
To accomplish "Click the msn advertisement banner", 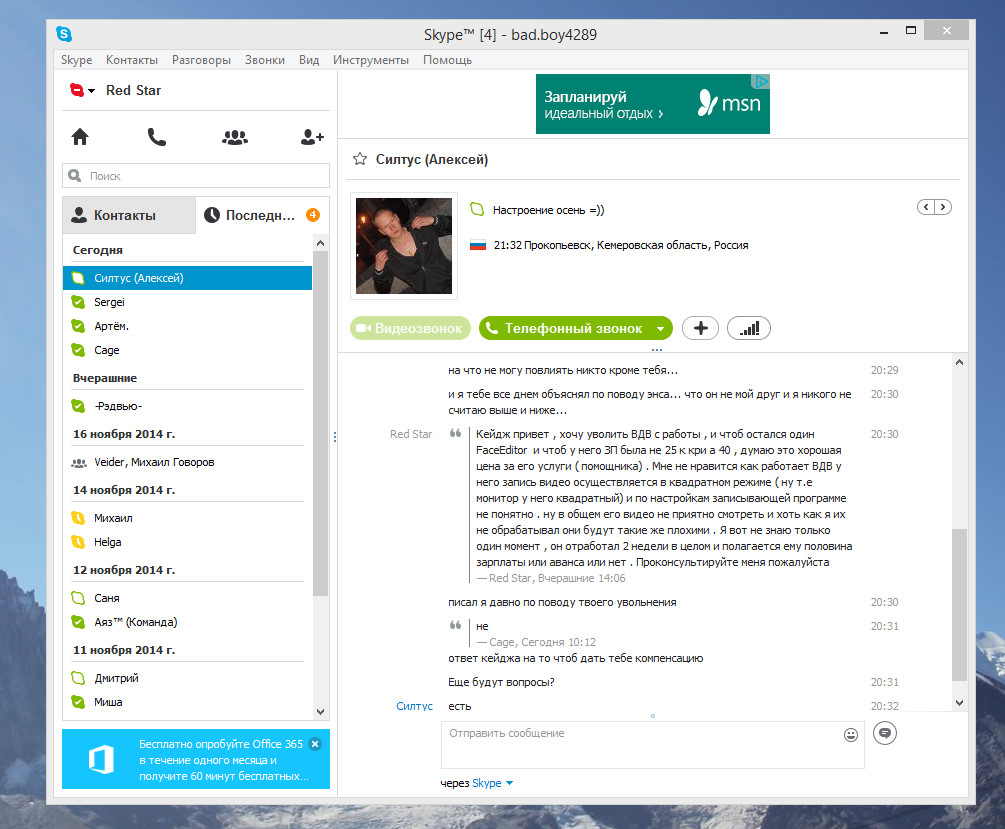I will [x=652, y=104].
